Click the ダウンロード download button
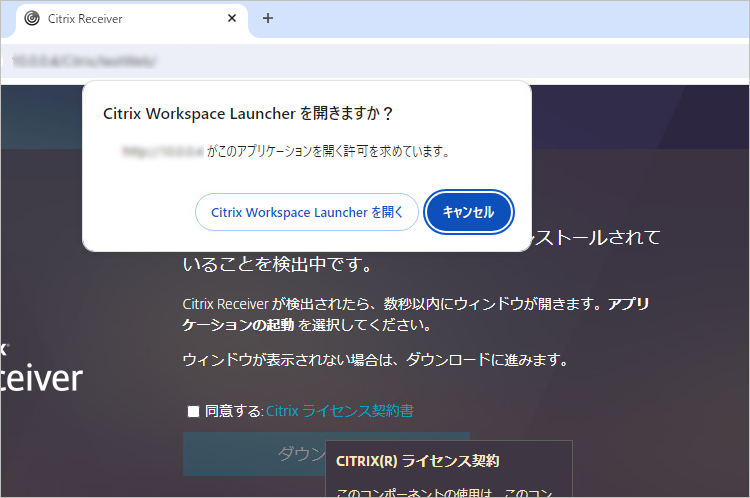The height and width of the screenshot is (498, 750). 254,454
